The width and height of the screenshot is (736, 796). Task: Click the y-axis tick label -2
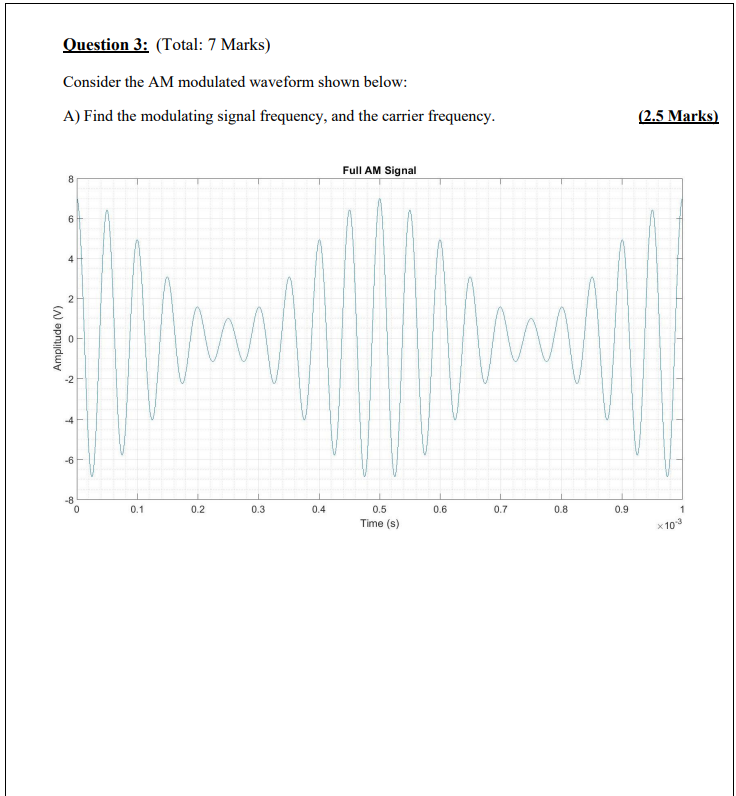[69, 379]
